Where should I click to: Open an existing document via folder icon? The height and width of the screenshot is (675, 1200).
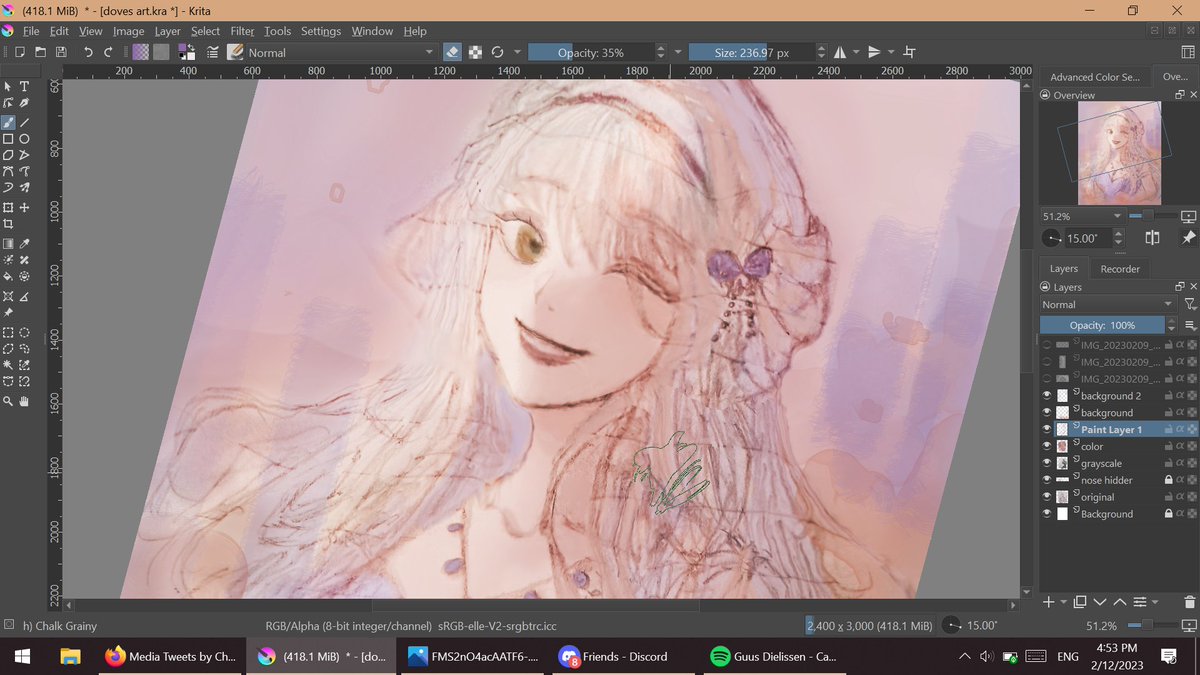coord(40,52)
